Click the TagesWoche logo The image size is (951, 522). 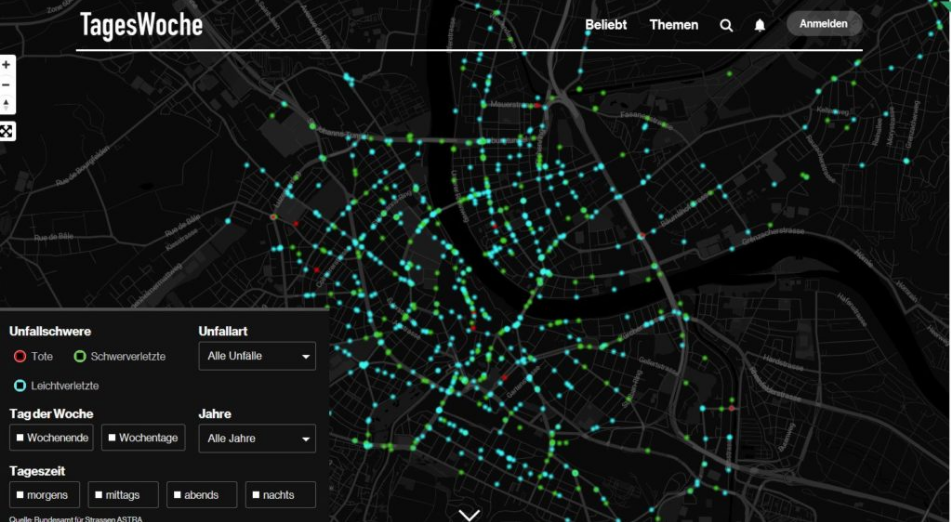coord(141,25)
